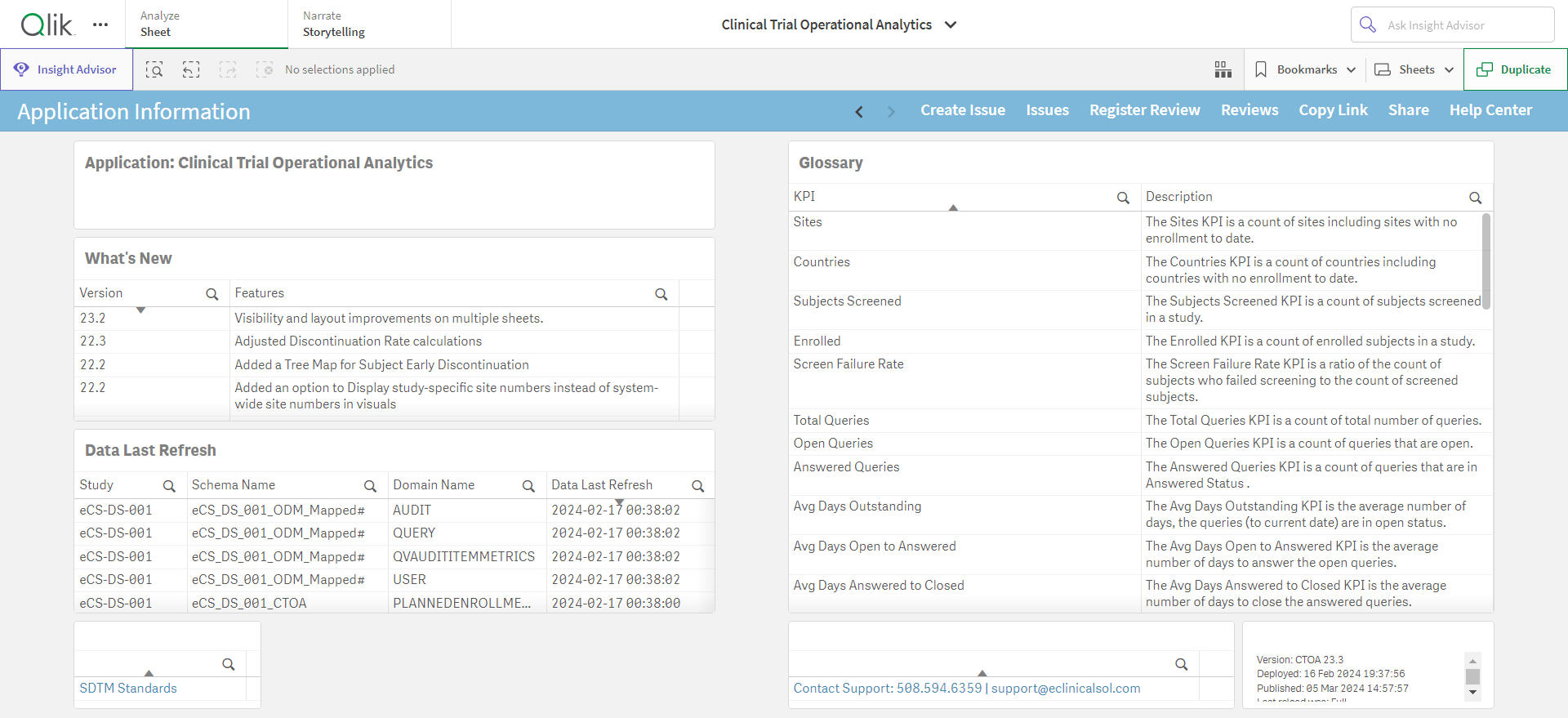
Task: Click Copy Link in the header
Action: [x=1333, y=110]
